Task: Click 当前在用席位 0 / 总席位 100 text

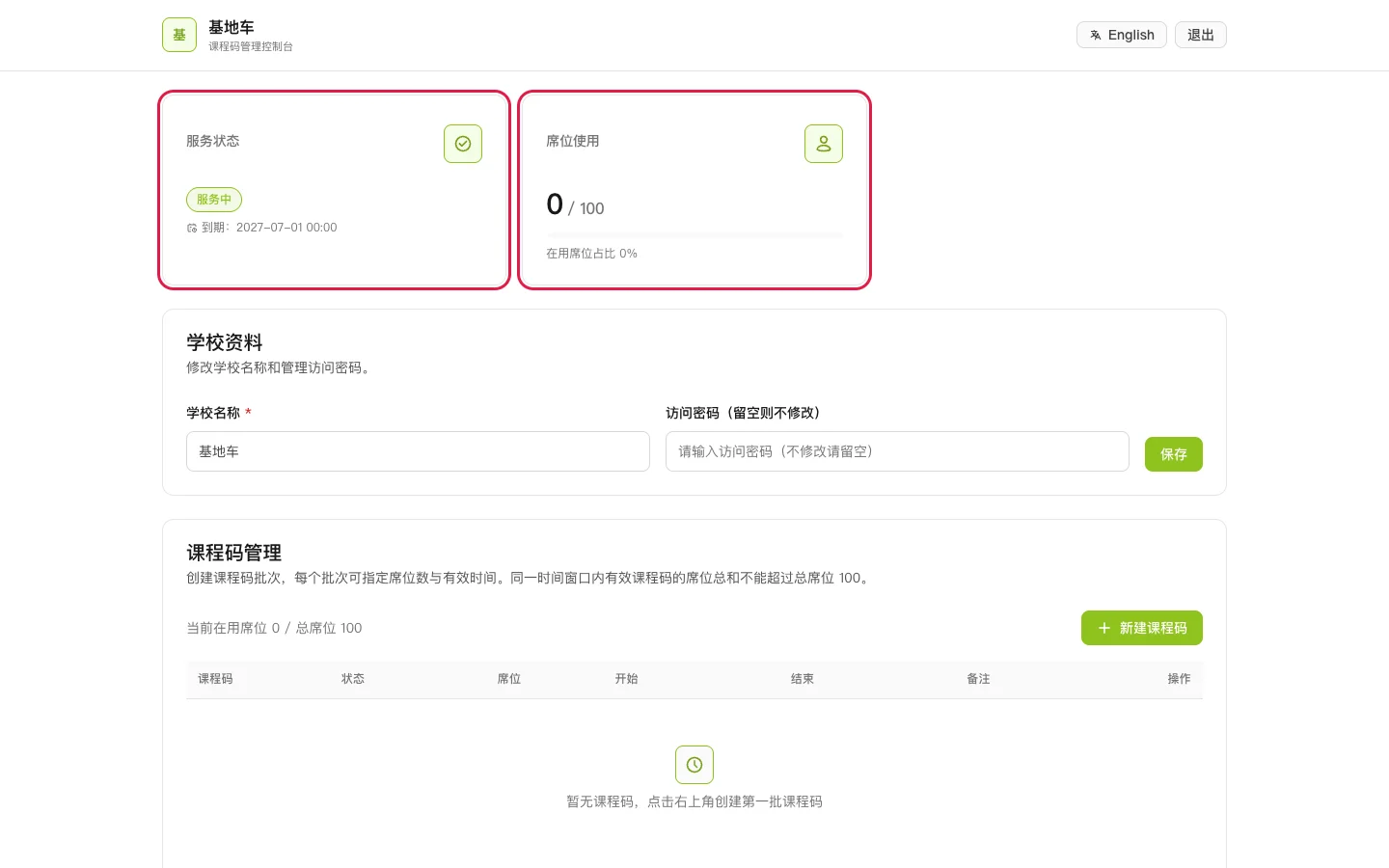Action: (x=274, y=628)
